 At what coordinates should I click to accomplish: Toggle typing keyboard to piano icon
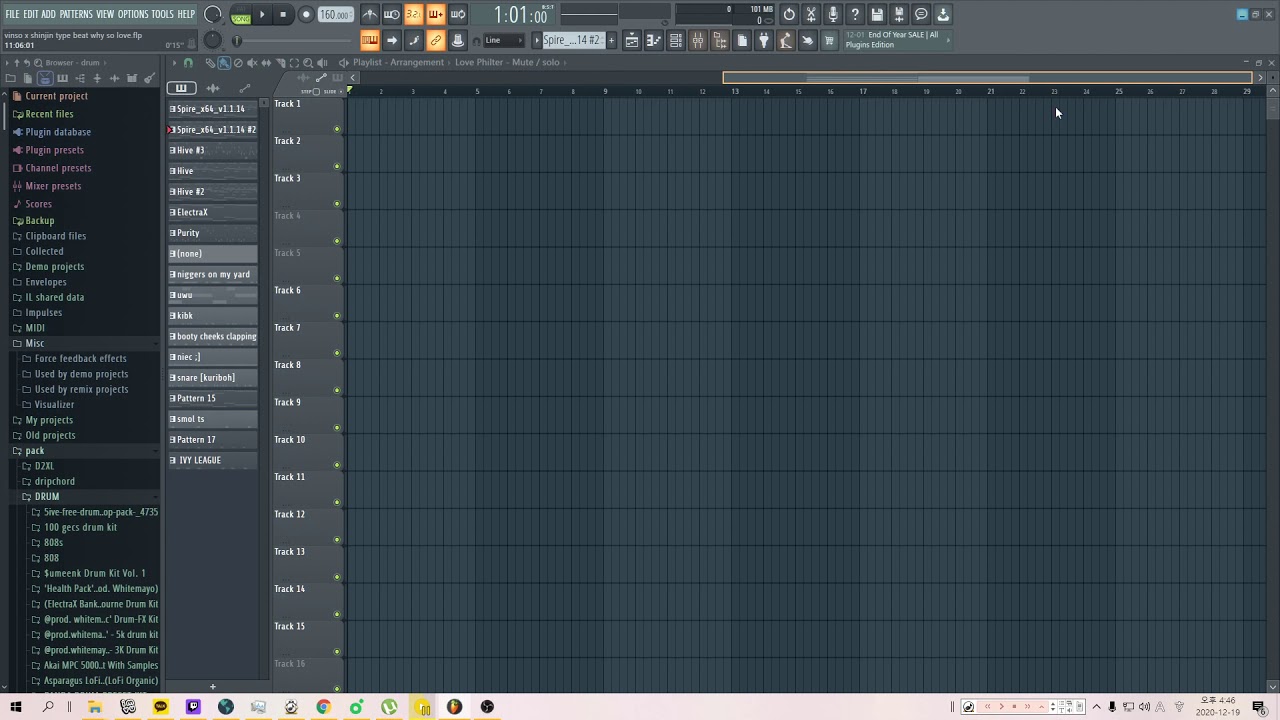[x=370, y=40]
